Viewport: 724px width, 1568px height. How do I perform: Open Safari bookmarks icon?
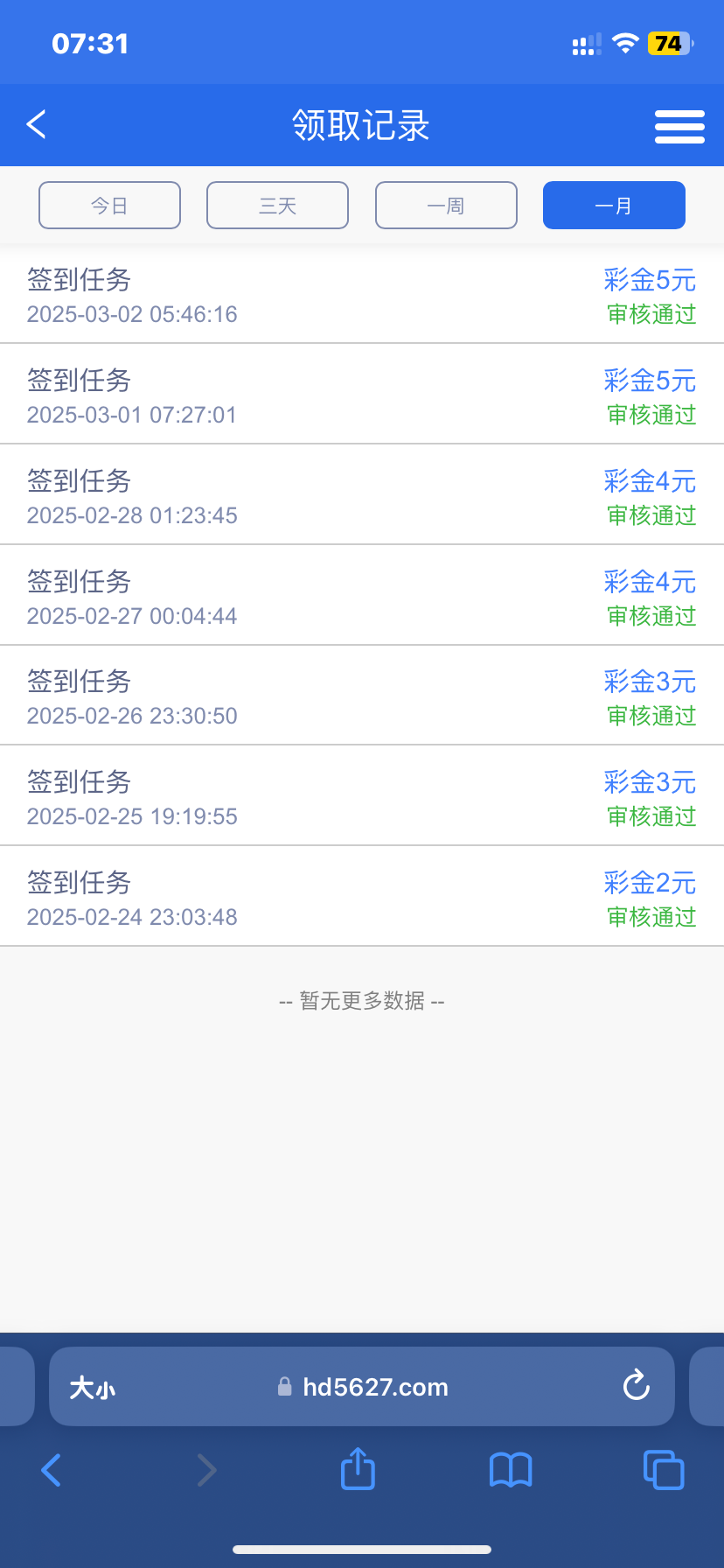click(x=511, y=1470)
